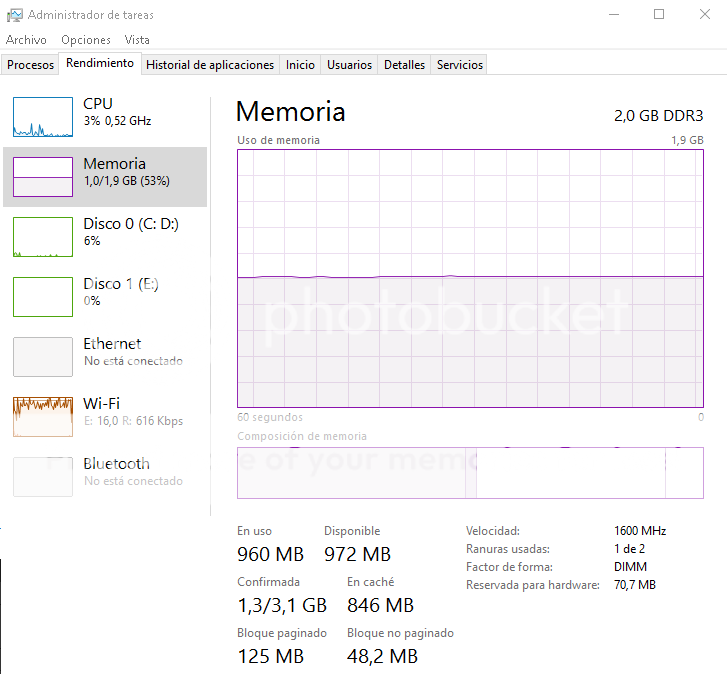Switch to the Detalles tab
The image size is (727, 674).
click(x=405, y=65)
